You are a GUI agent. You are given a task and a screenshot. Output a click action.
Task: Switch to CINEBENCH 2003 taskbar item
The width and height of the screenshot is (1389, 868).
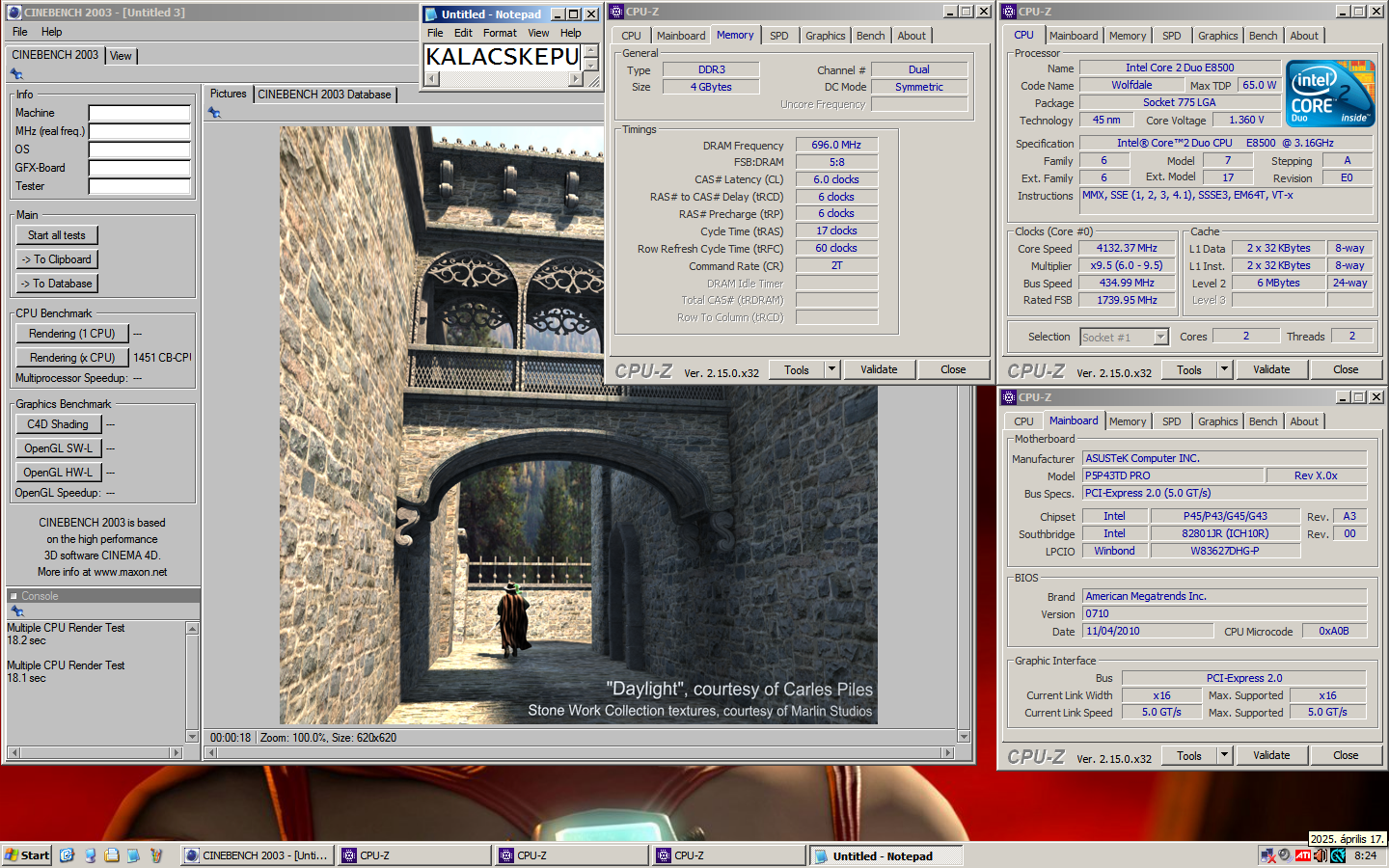pyautogui.click(x=257, y=855)
